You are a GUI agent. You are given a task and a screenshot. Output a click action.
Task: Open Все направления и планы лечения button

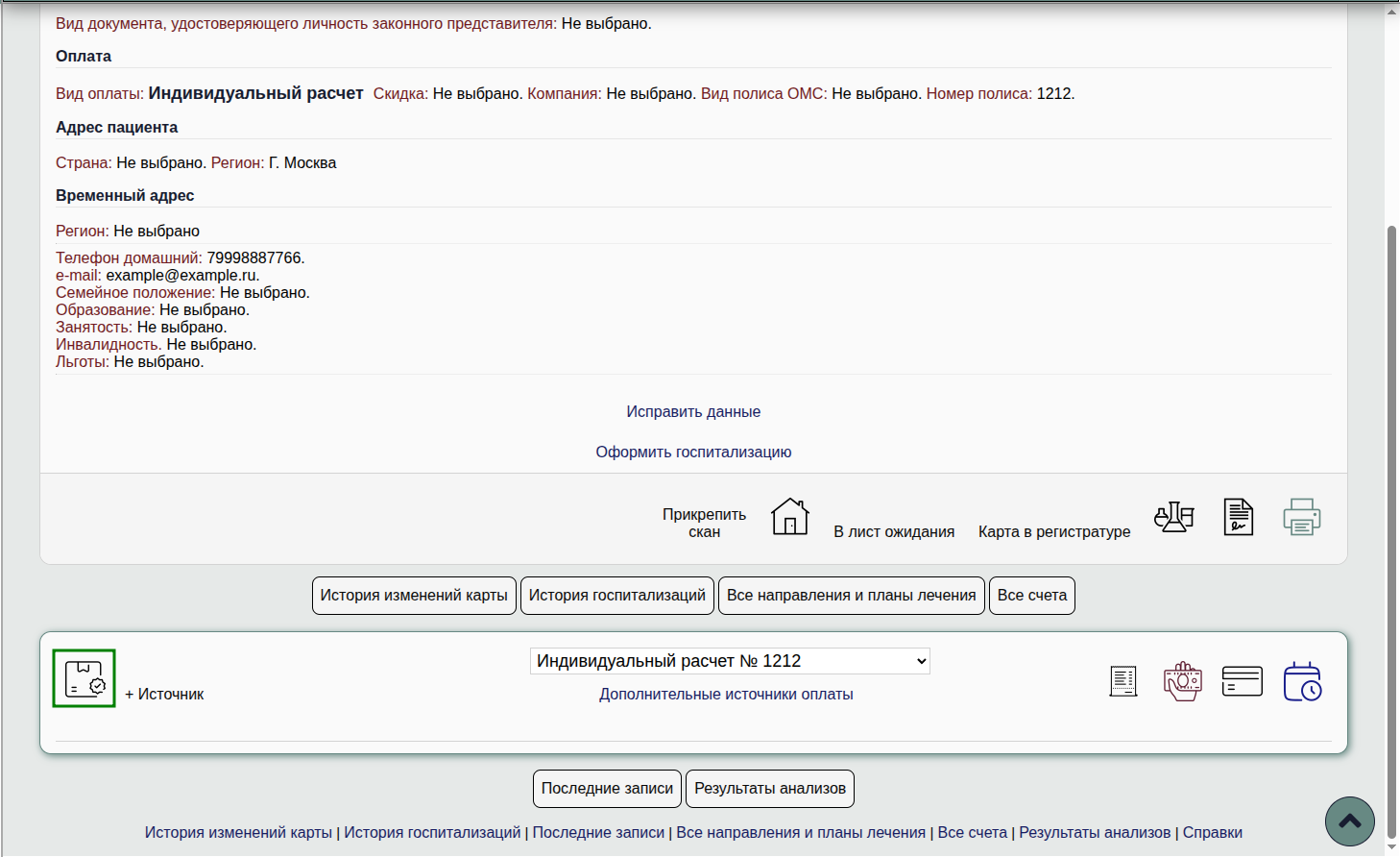(x=851, y=596)
